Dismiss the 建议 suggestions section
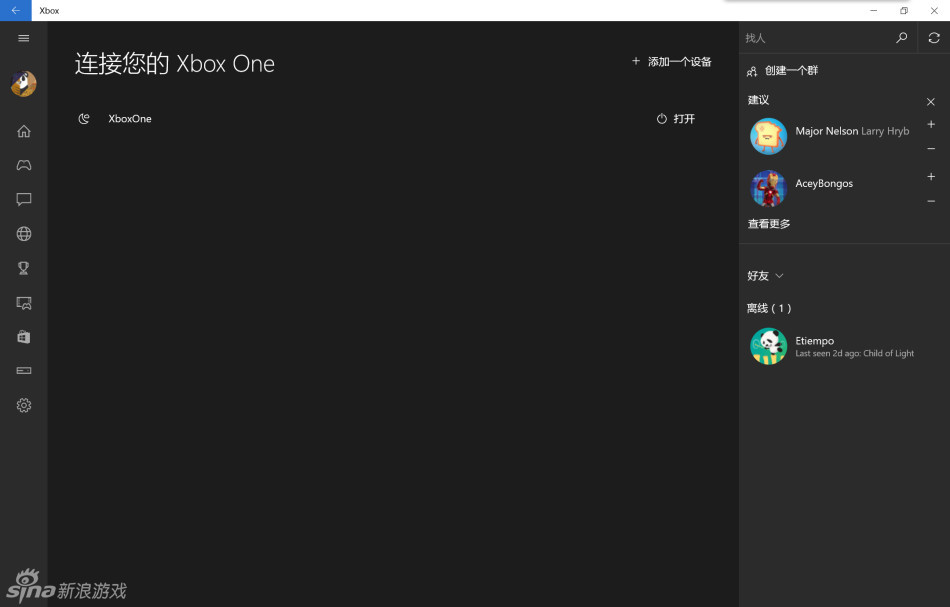Screen dimensions: 950x607 click(x=931, y=101)
